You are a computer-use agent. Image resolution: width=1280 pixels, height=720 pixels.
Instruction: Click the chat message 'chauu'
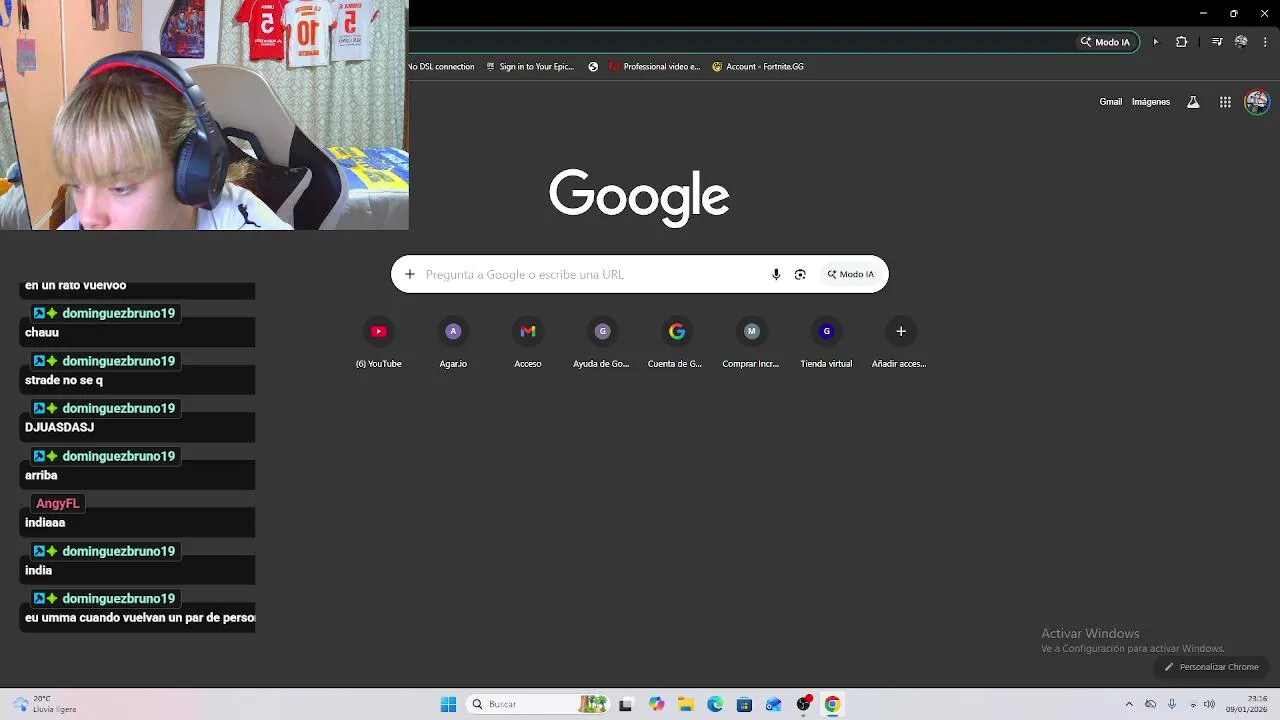(42, 332)
